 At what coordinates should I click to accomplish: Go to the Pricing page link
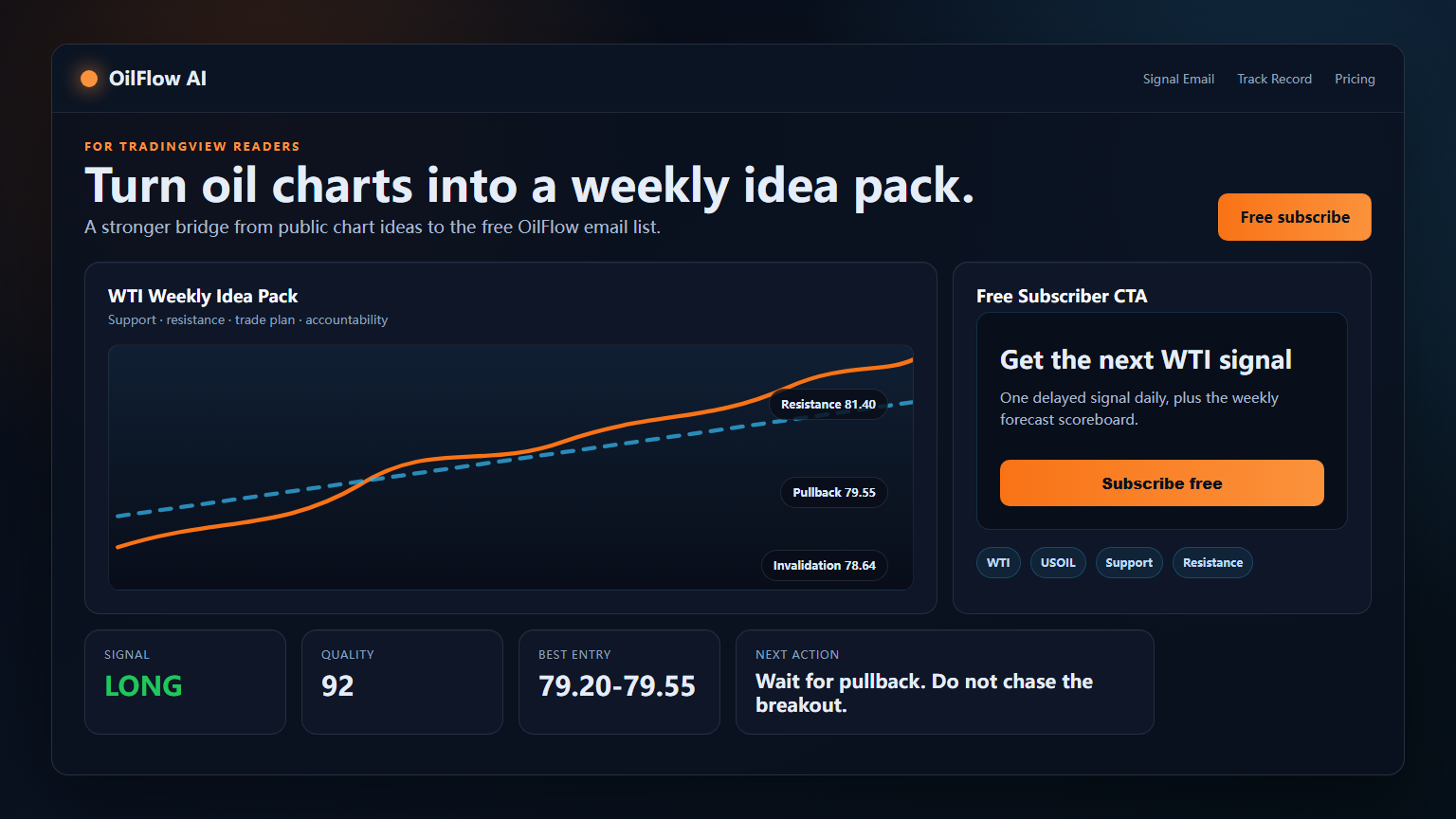point(1355,79)
